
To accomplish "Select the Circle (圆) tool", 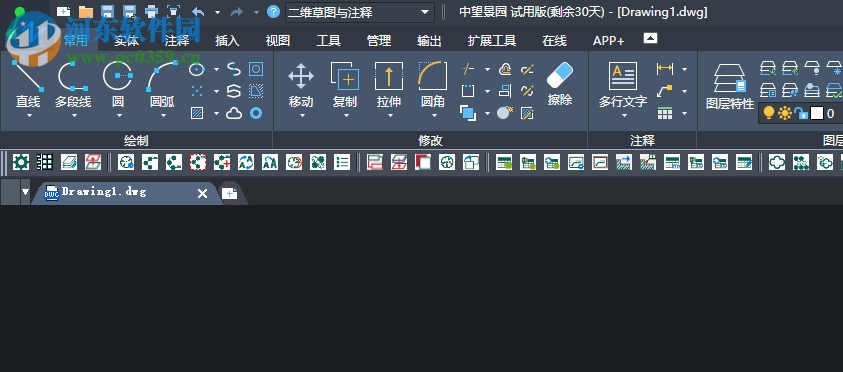I will pyautogui.click(x=118, y=85).
